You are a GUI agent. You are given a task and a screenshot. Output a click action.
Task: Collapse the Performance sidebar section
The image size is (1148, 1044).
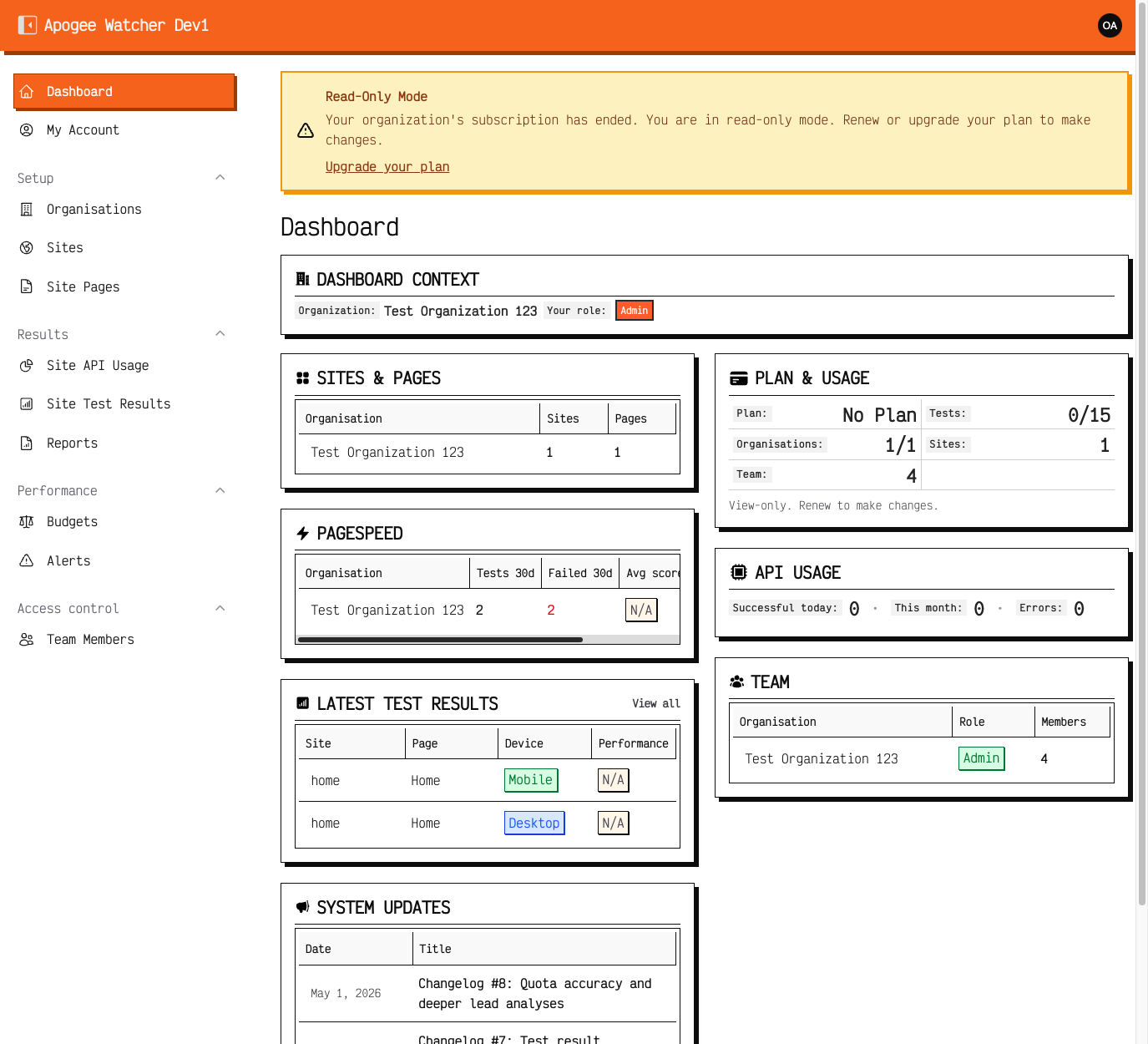click(x=220, y=490)
